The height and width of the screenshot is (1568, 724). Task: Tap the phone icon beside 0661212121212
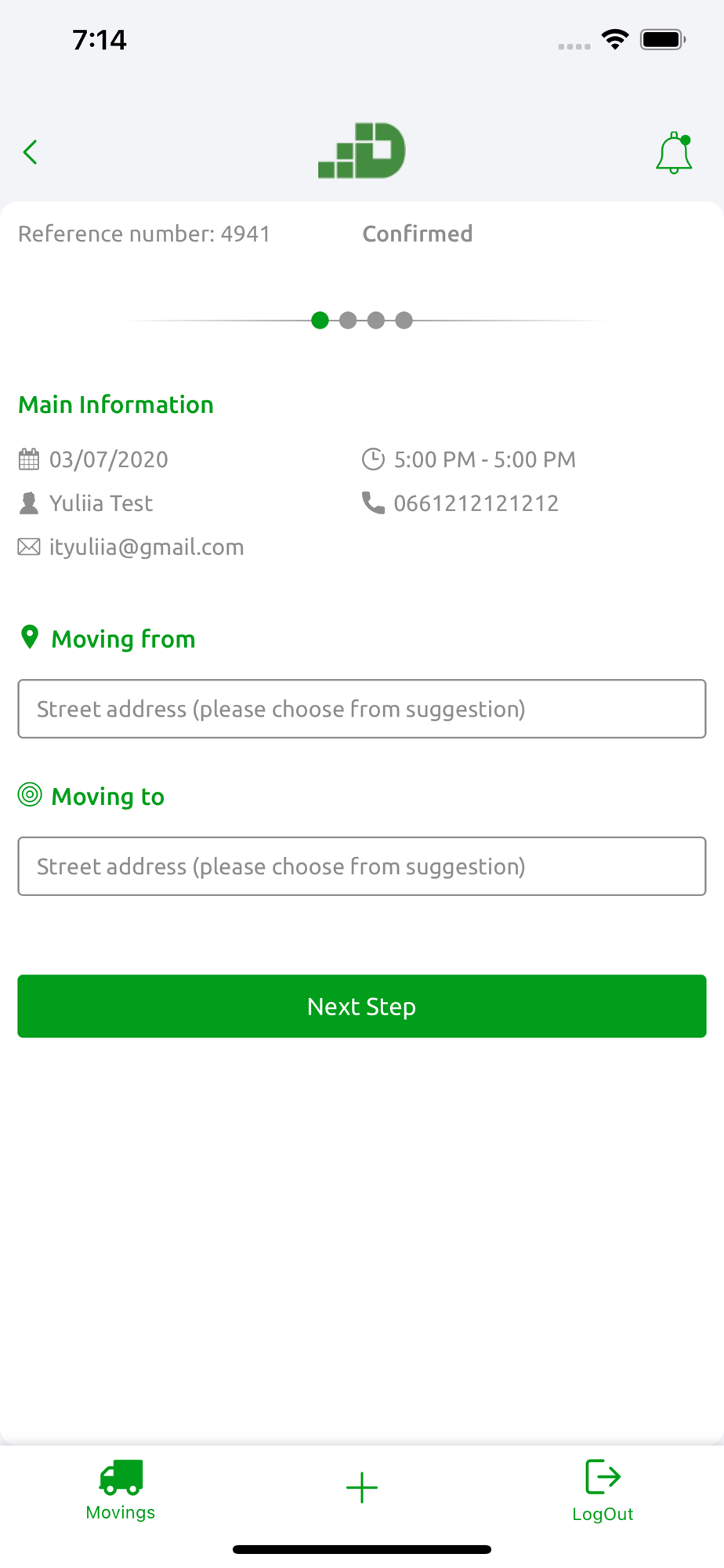tap(373, 503)
